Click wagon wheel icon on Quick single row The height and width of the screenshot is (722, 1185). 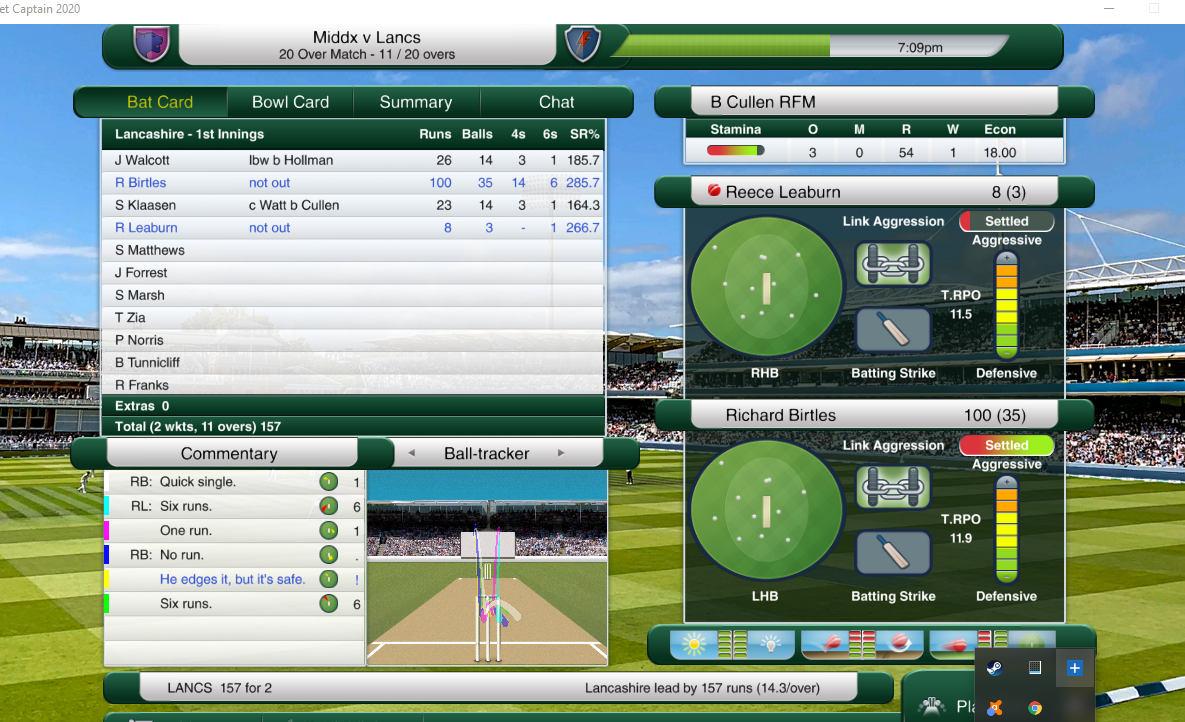click(328, 482)
